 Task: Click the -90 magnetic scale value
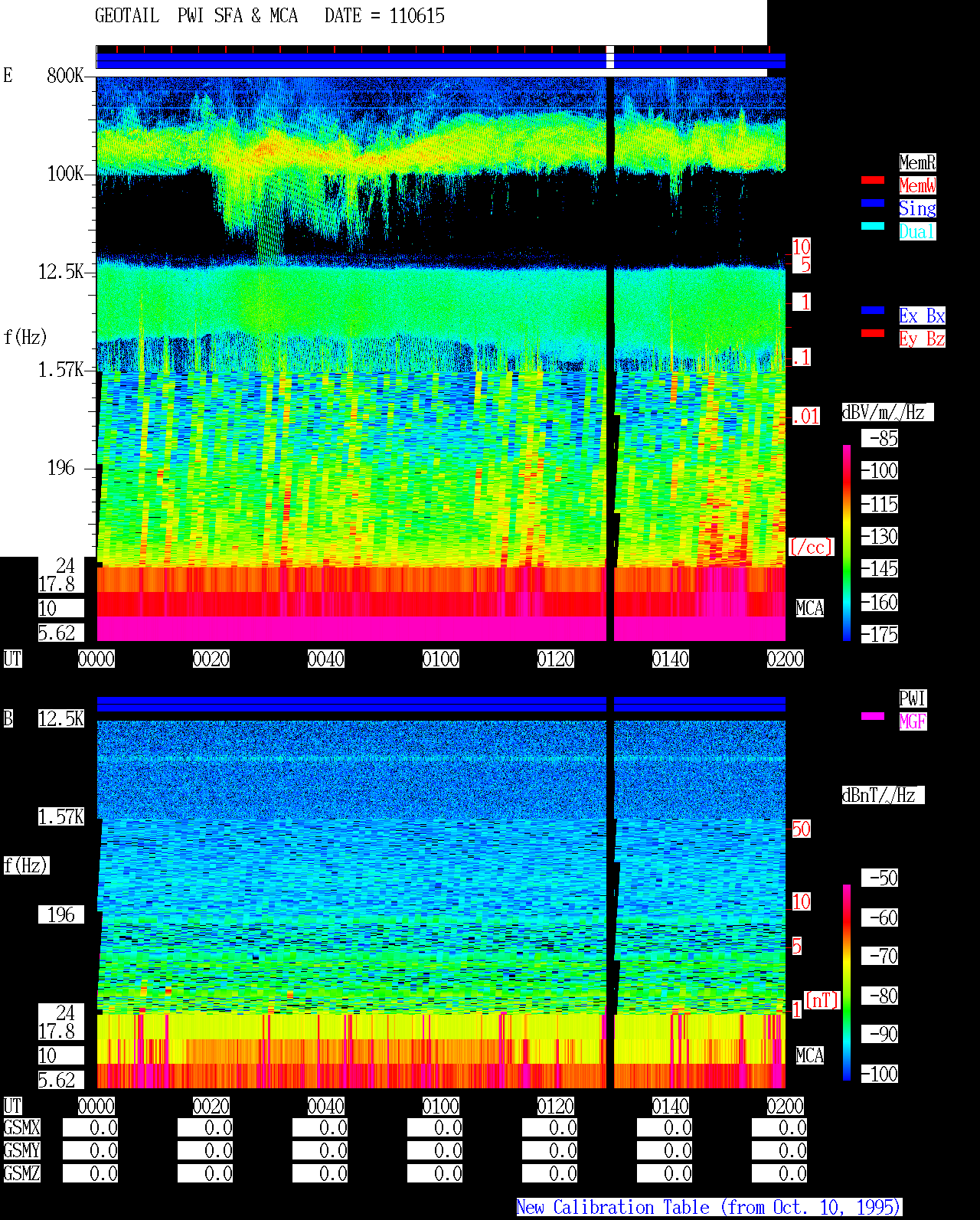(x=880, y=1034)
